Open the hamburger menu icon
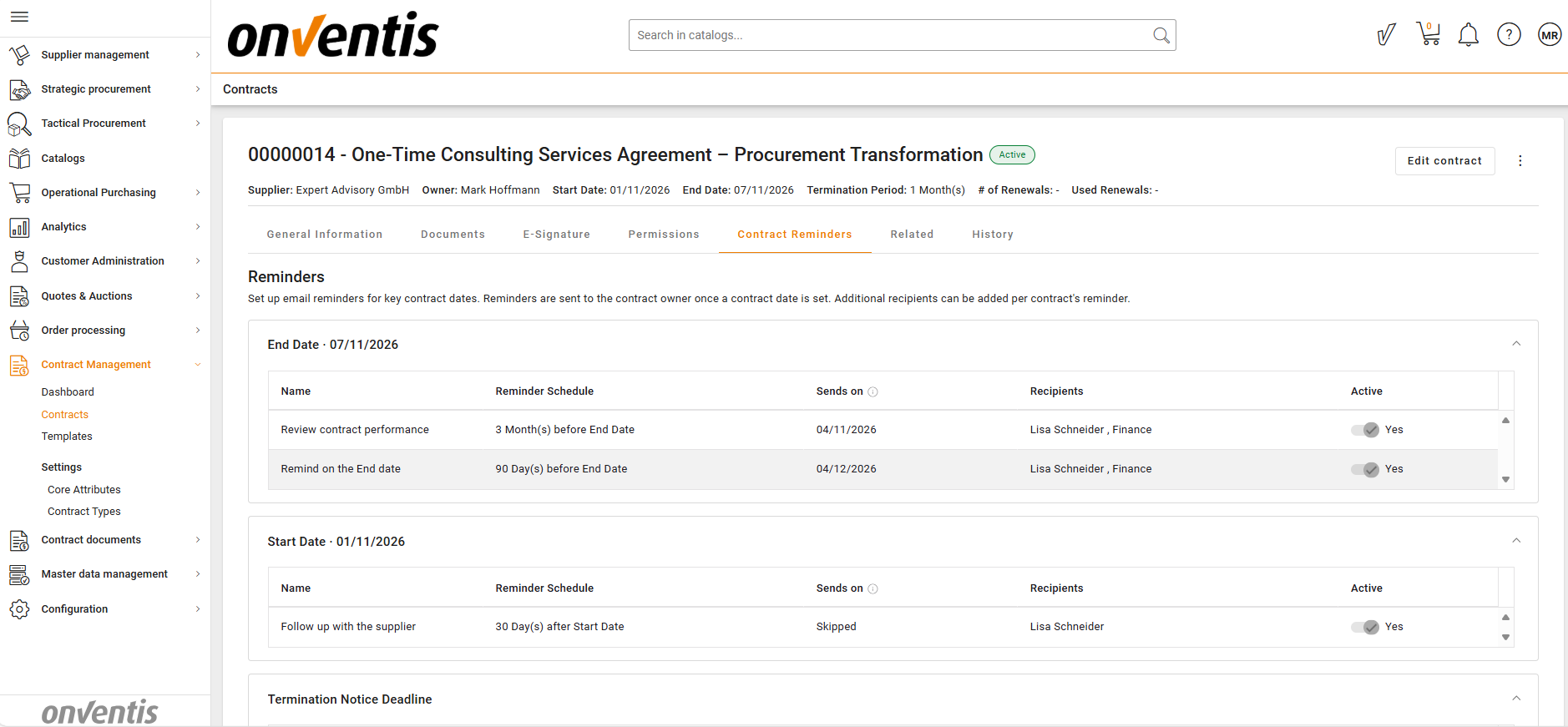The height and width of the screenshot is (727, 1568). coord(19,17)
